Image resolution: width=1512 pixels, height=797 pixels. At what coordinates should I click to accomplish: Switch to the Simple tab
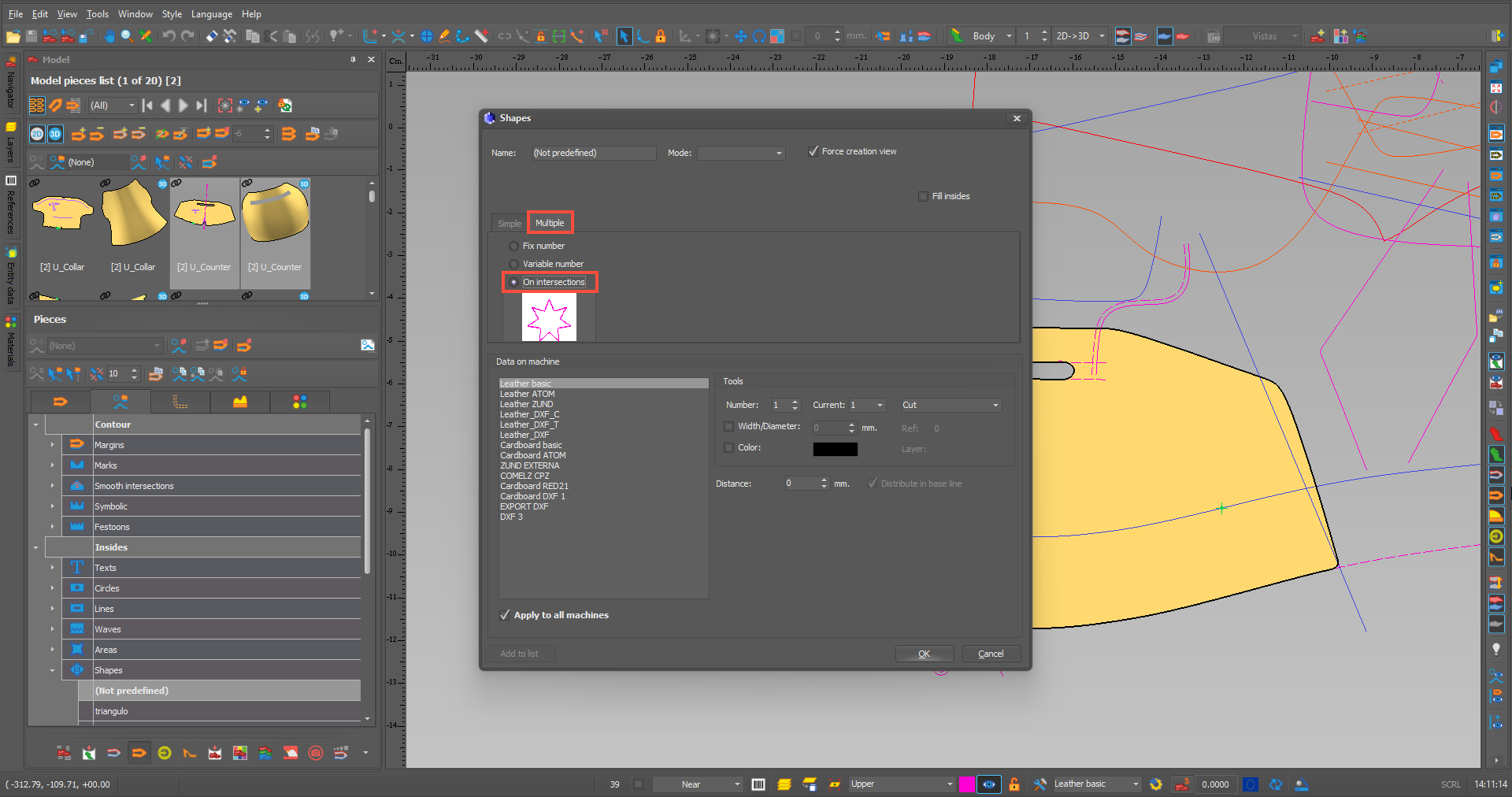510,224
